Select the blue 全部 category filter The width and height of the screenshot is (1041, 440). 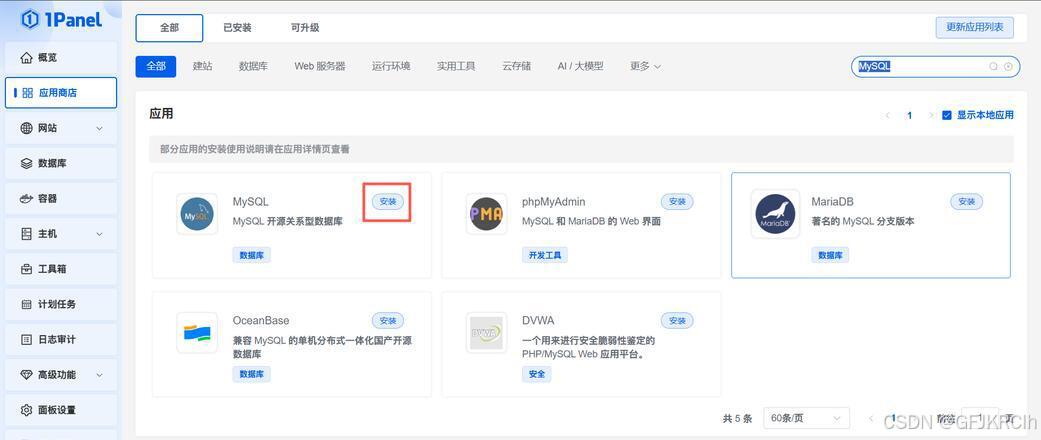156,66
